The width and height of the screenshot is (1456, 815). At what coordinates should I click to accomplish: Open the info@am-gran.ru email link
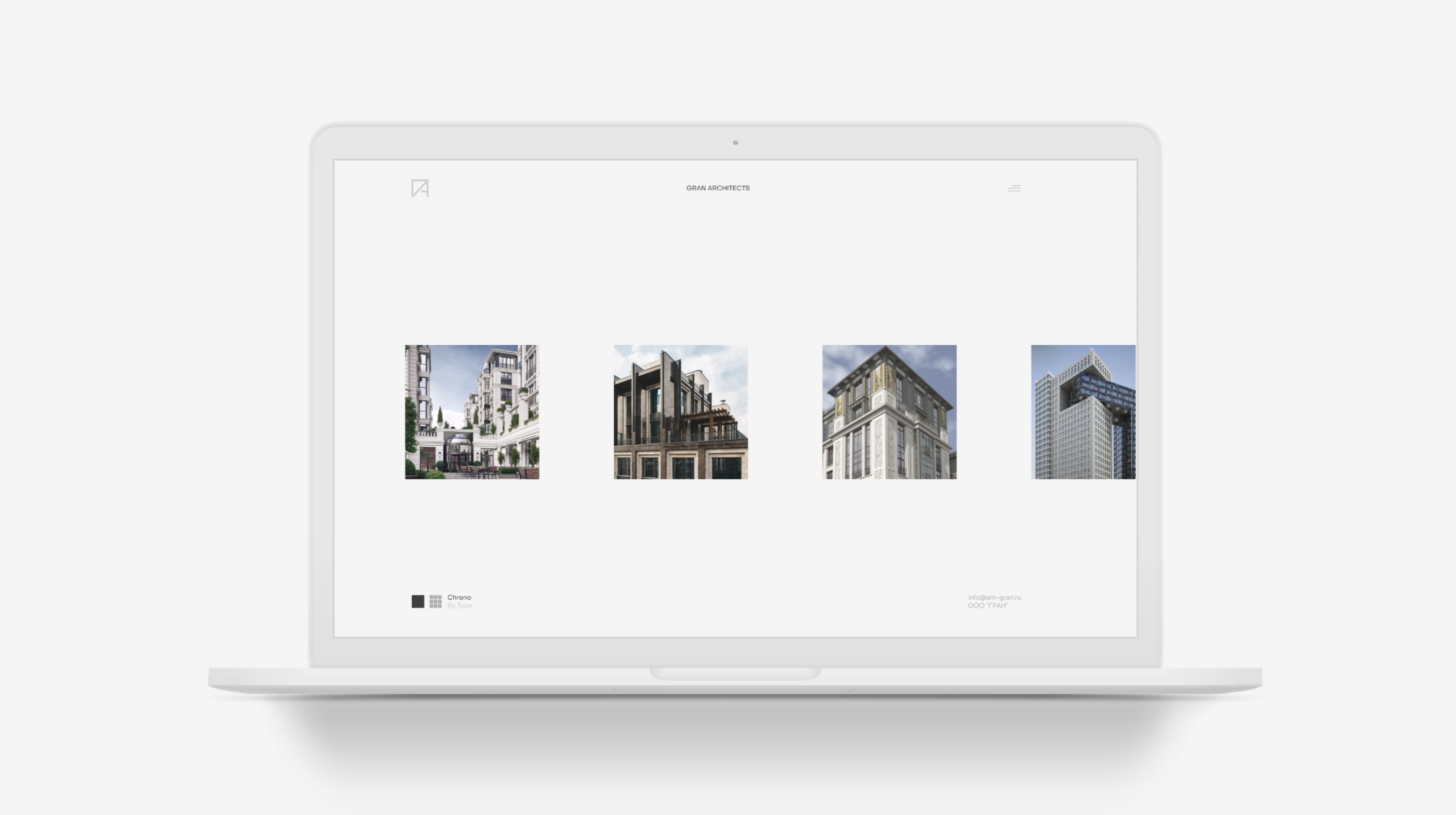point(994,597)
